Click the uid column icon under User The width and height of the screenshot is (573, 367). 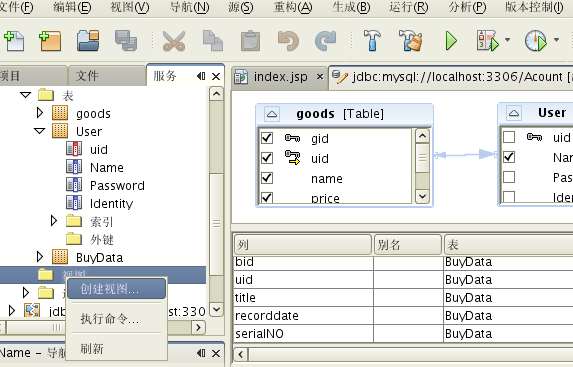(x=74, y=149)
